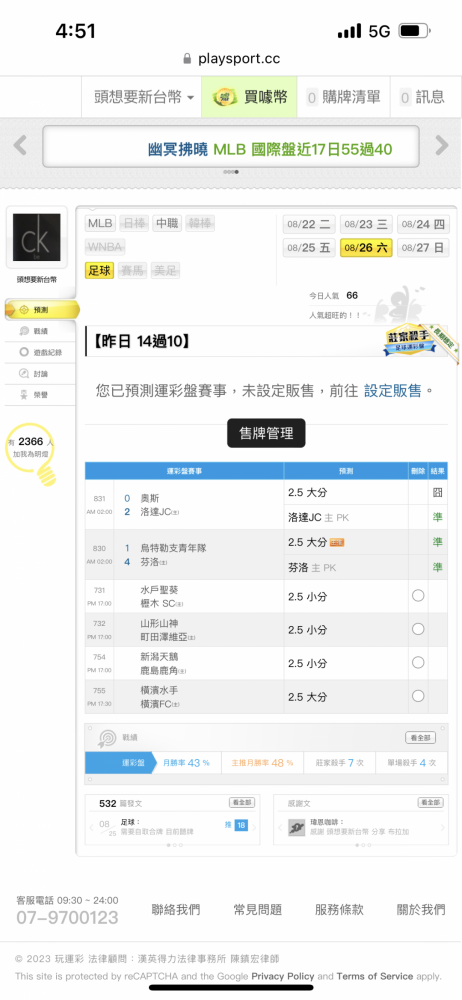Choose date 08/22 二

[309, 224]
